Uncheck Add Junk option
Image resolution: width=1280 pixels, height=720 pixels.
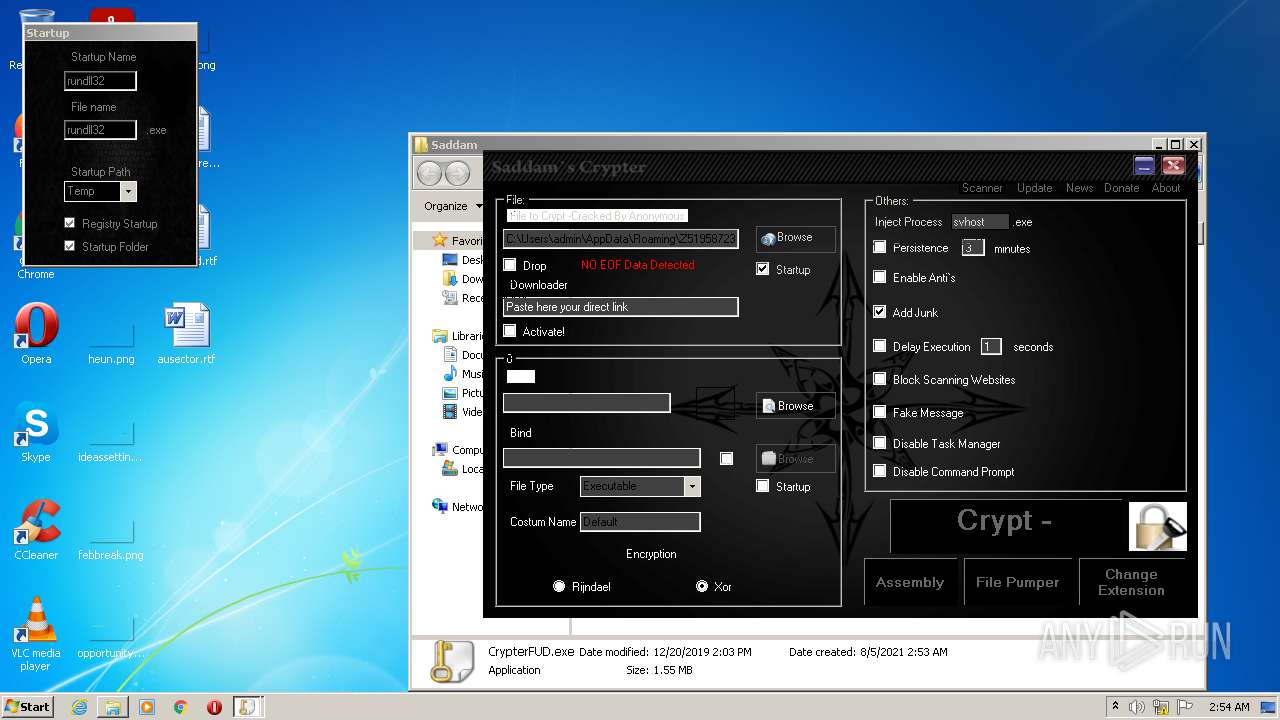pos(880,312)
